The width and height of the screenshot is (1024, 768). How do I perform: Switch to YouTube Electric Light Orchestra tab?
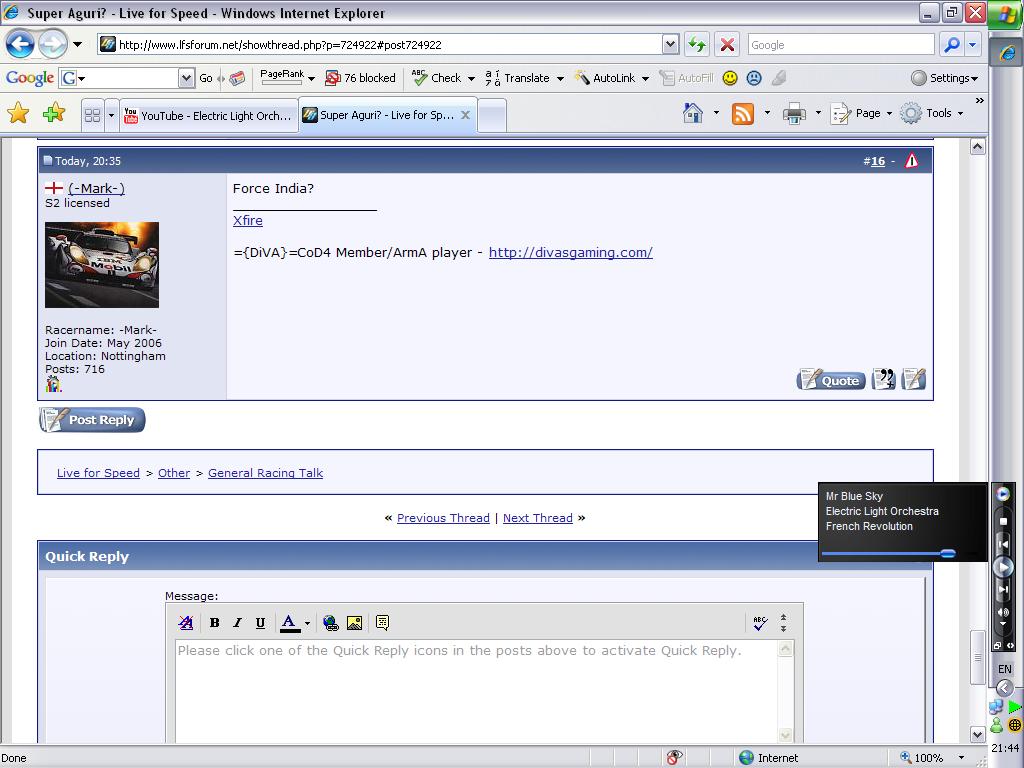(208, 116)
